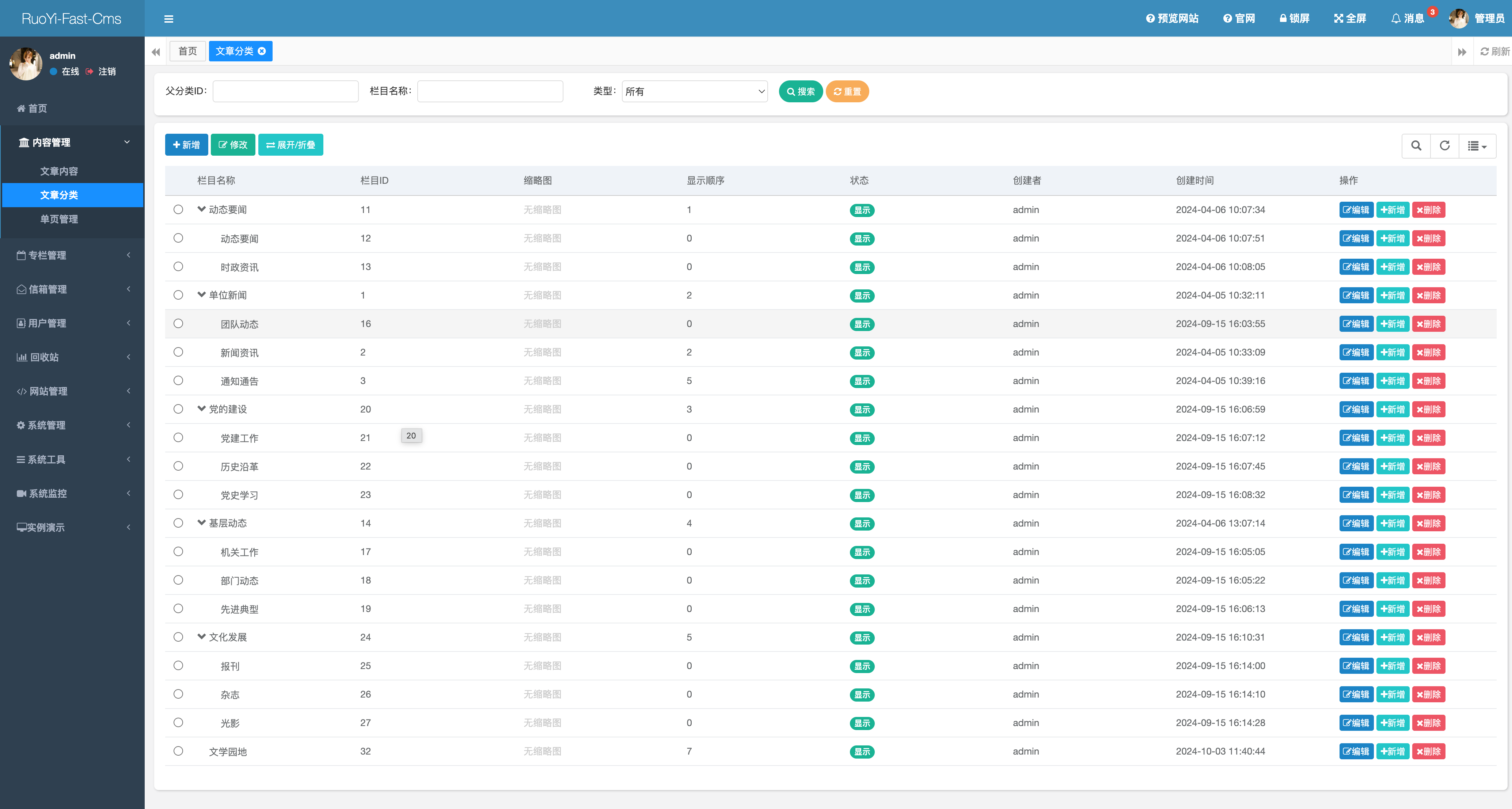The width and height of the screenshot is (1512, 809).
Task: Open 单页管理 in sidebar
Action: (59, 219)
